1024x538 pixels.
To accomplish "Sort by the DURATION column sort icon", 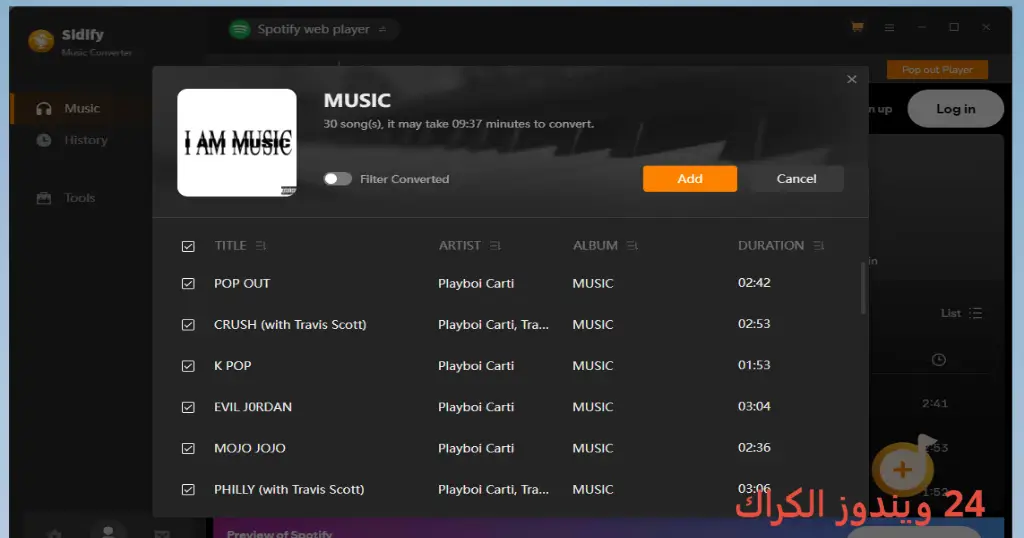I will 819,246.
